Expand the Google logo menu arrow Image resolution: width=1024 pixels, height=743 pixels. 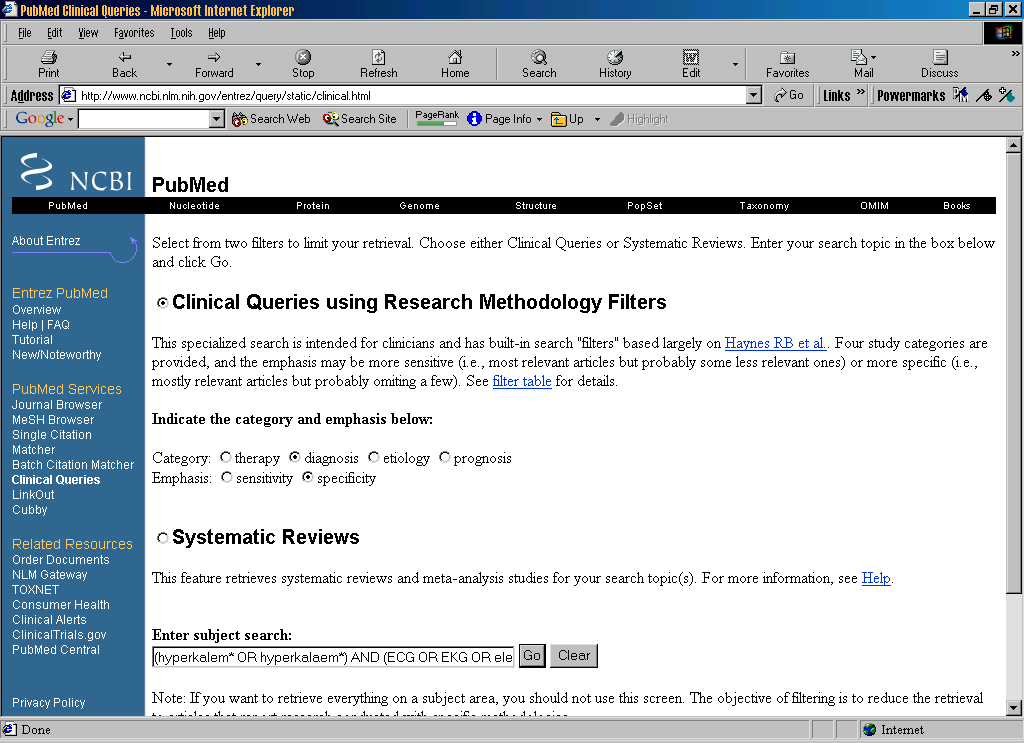(x=70, y=119)
